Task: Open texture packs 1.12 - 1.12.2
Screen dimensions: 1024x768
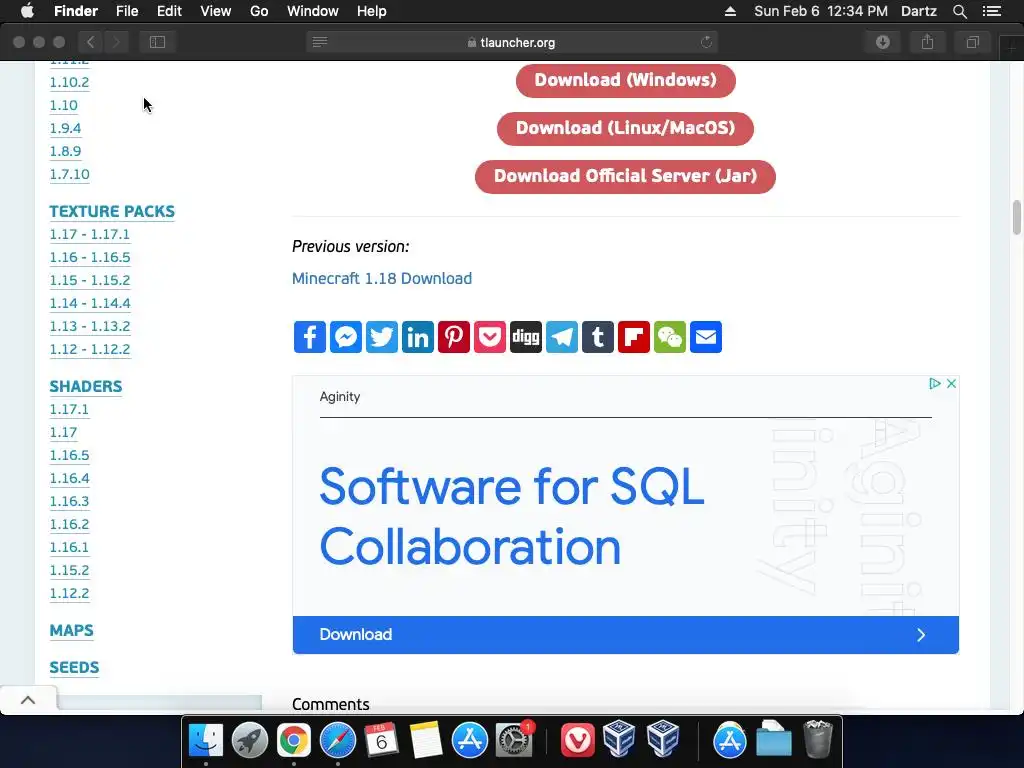Action: pos(90,349)
